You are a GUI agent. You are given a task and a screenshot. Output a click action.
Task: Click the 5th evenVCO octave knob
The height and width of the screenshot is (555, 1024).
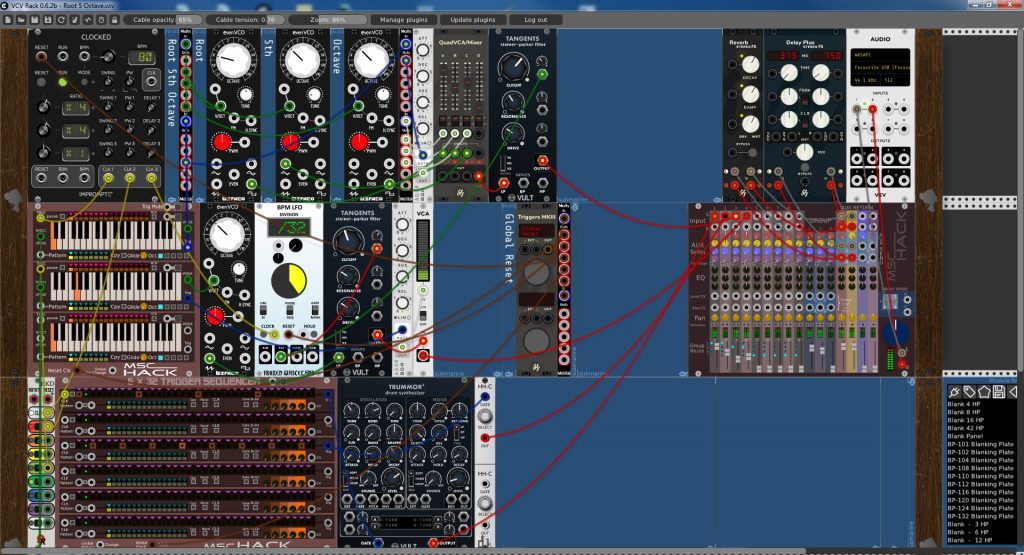[x=302, y=60]
